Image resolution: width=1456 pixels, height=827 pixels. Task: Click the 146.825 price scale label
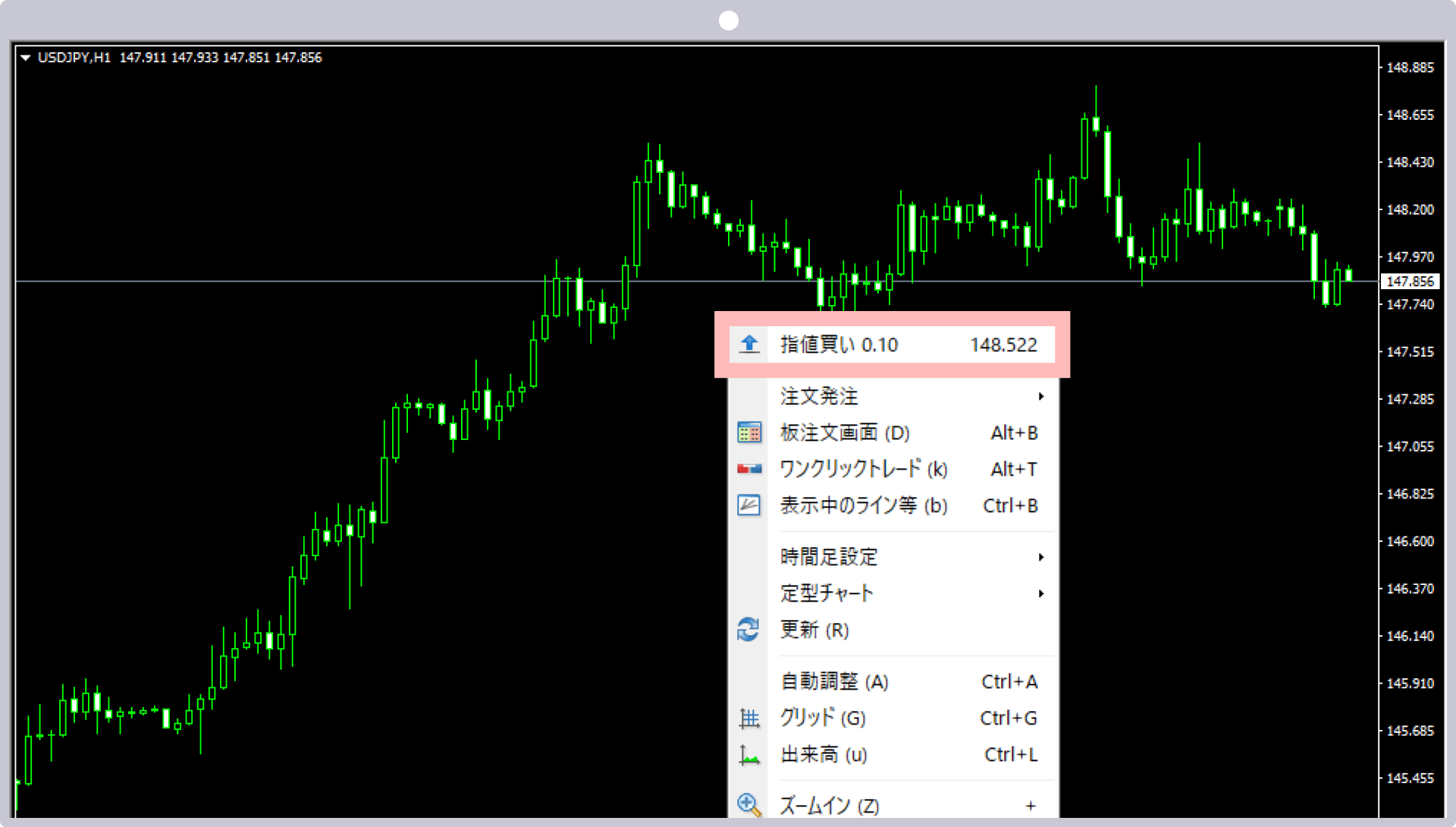[x=1410, y=494]
